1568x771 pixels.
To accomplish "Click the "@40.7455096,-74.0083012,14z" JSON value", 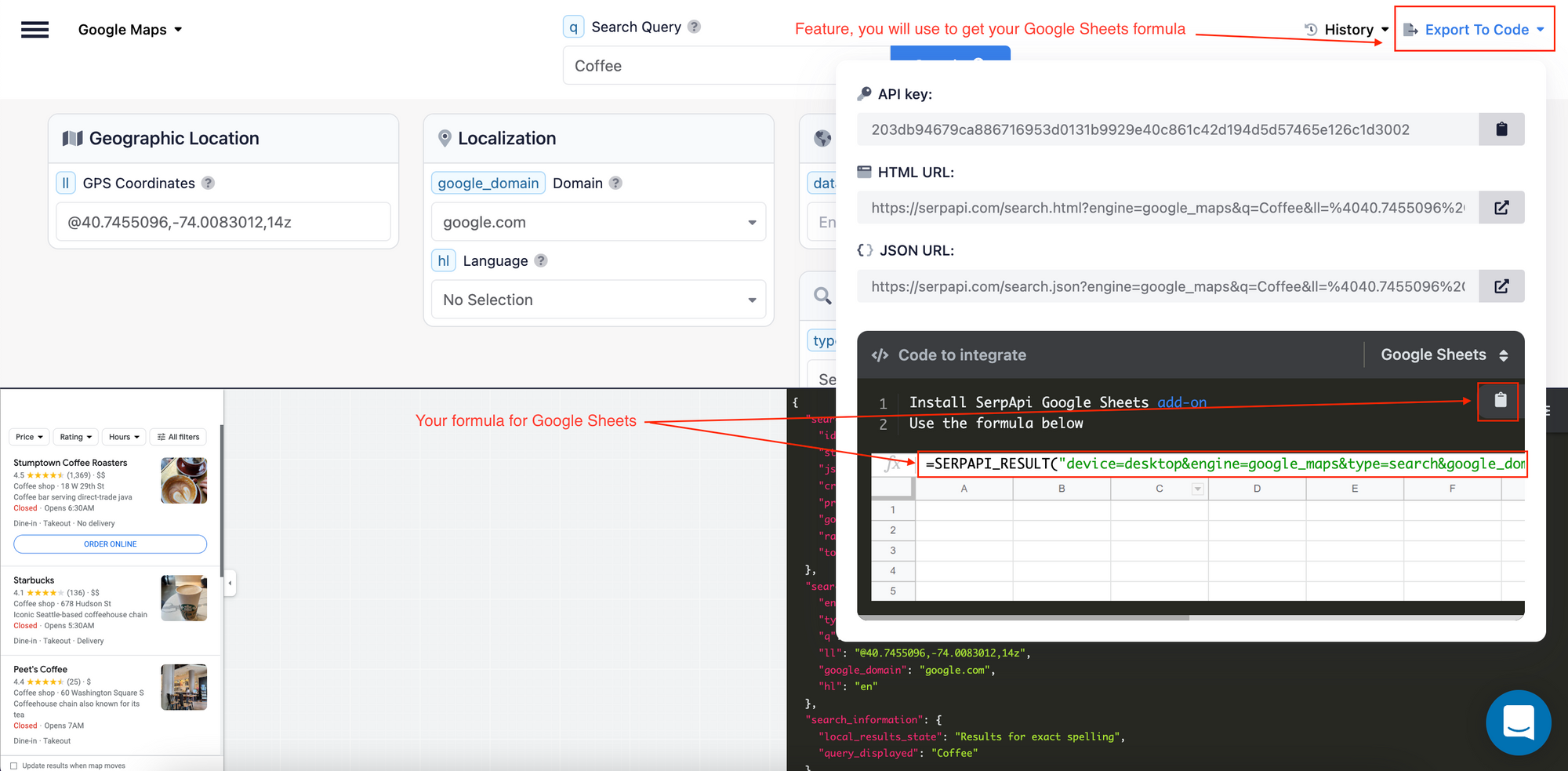I will tap(938, 653).
